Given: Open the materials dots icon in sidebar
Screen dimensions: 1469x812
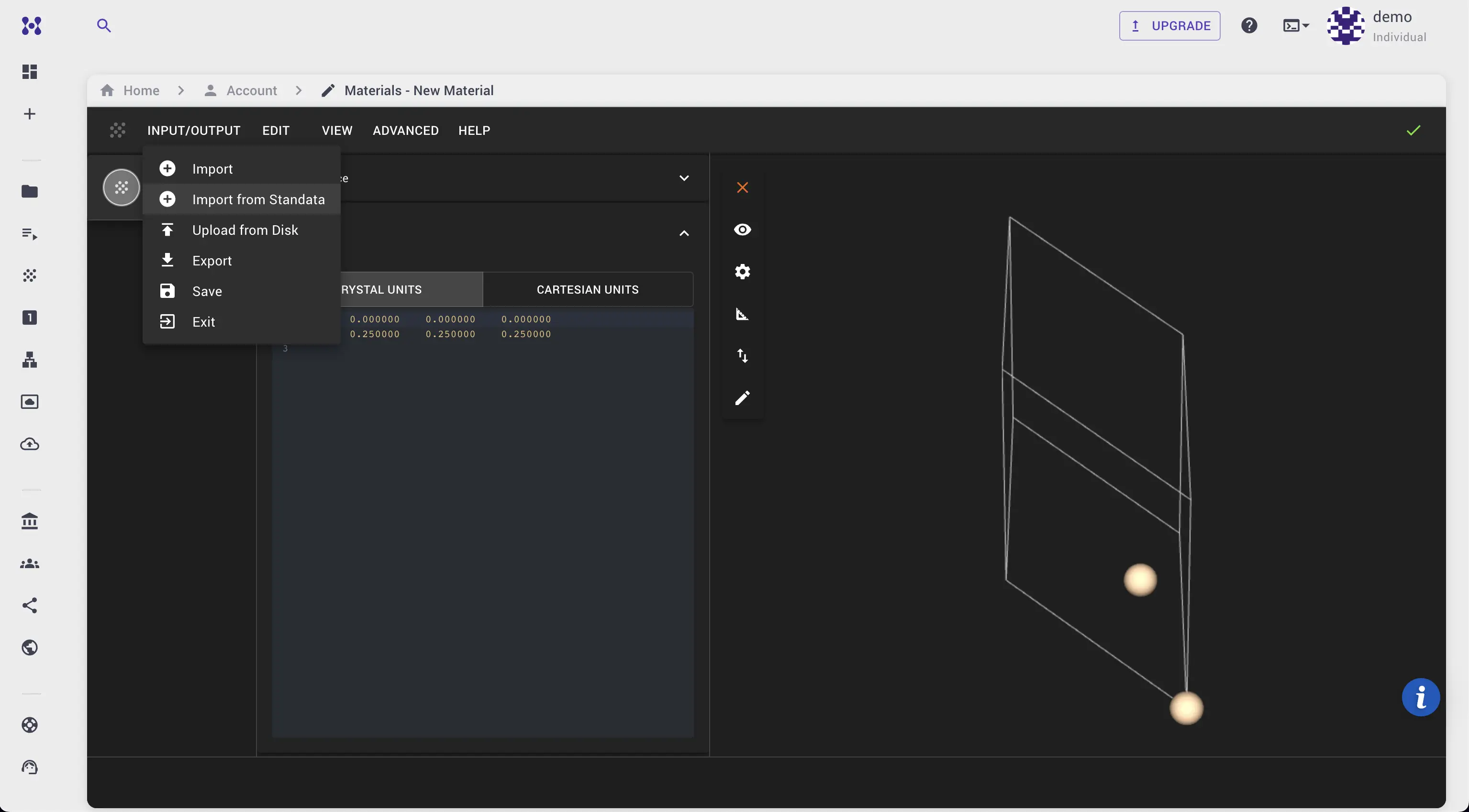Looking at the screenshot, I should click(x=29, y=275).
